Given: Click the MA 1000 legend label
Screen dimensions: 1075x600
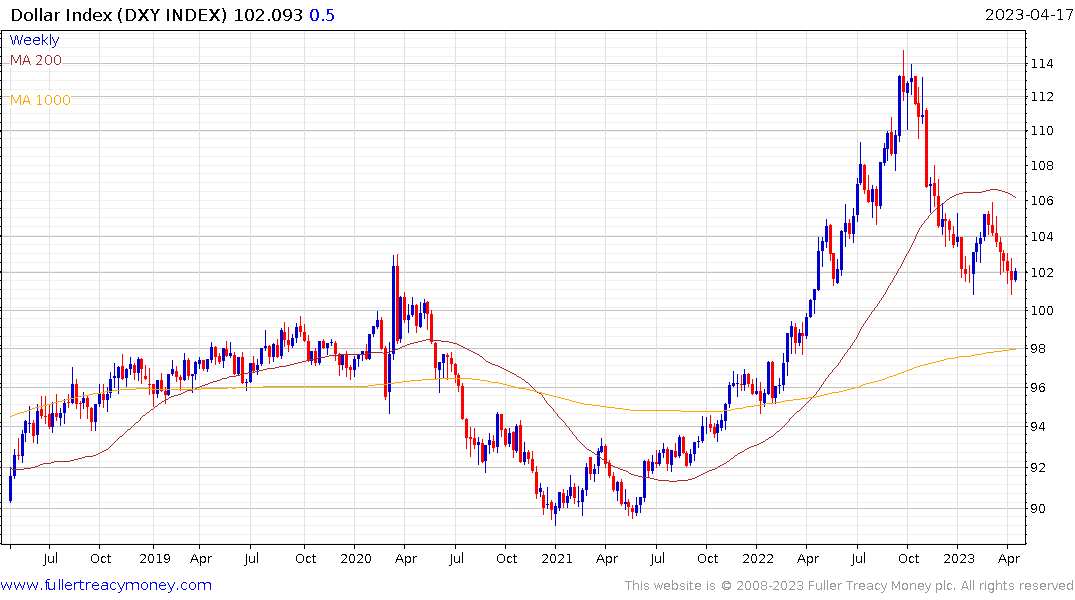Looking at the screenshot, I should tap(40, 100).
